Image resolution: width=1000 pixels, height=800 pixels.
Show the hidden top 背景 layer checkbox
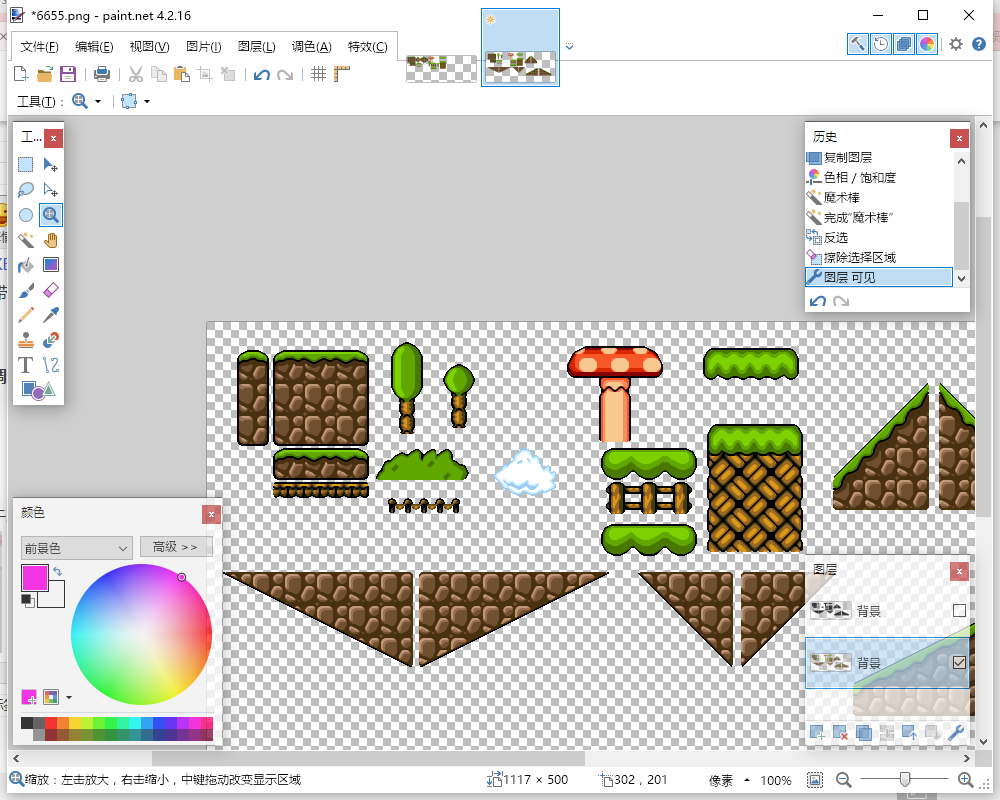pyautogui.click(x=959, y=611)
